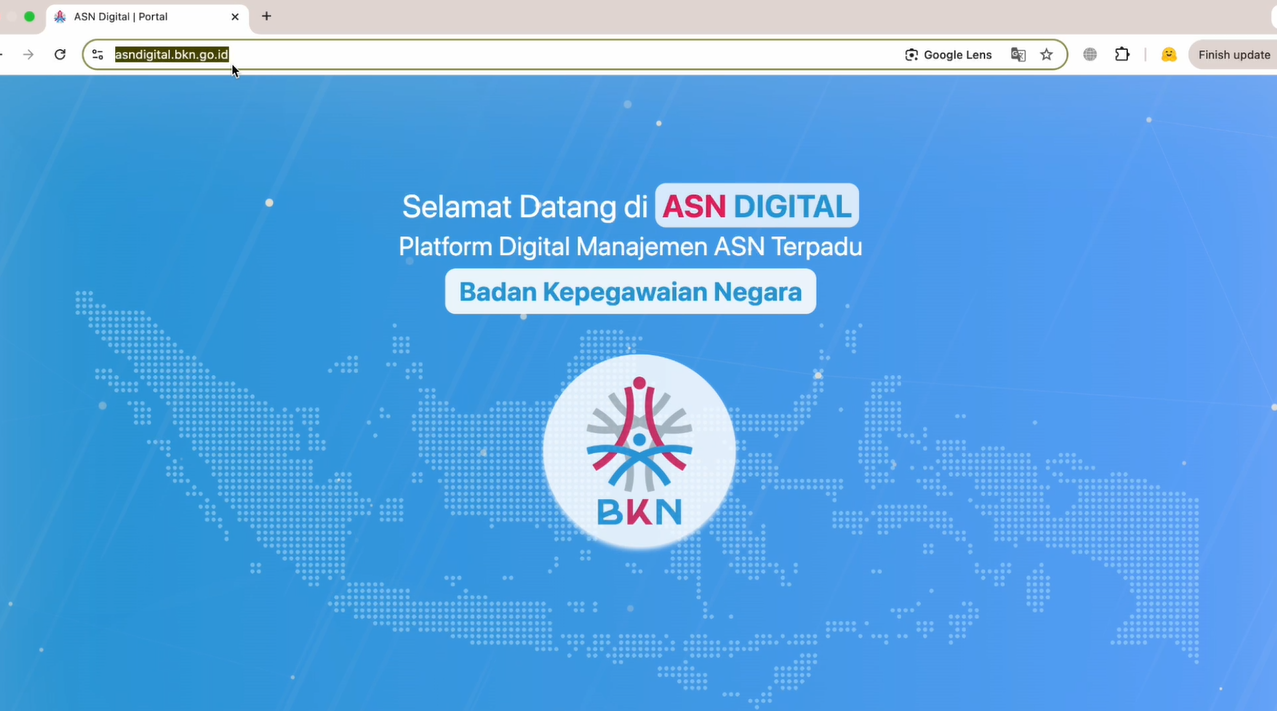The width and height of the screenshot is (1277, 711).
Task: Click the green window maximize button
Action: pos(29,17)
